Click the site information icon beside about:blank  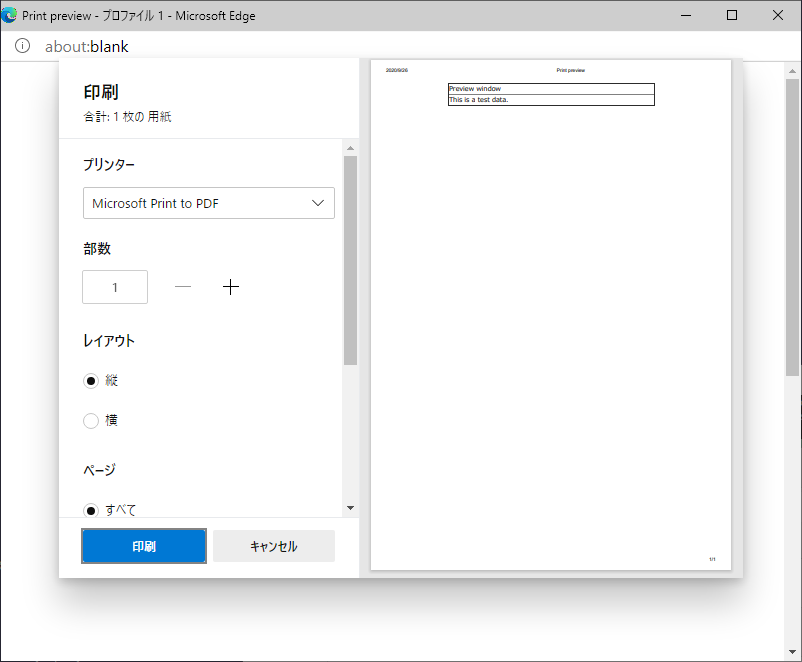click(x=22, y=46)
